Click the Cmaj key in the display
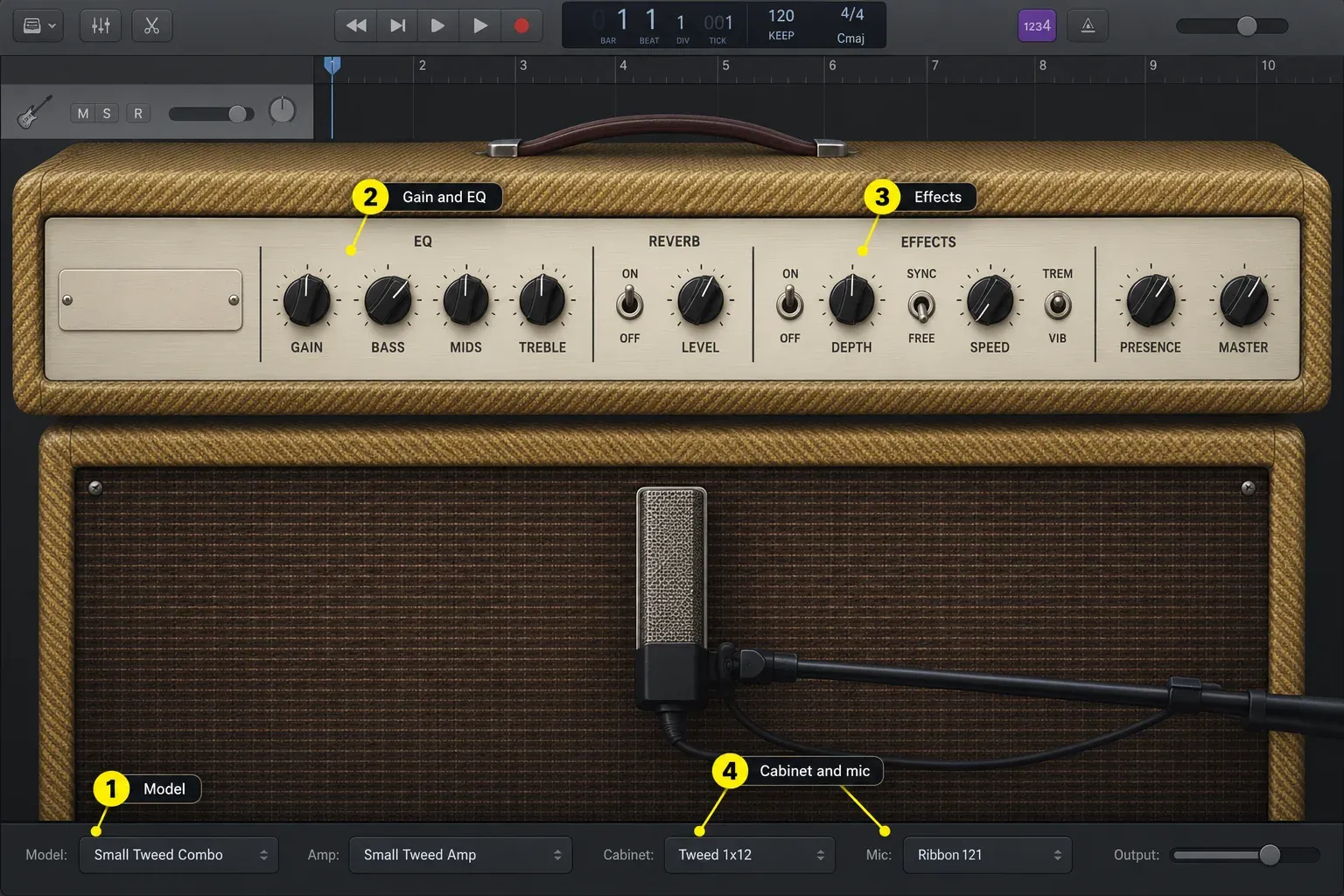This screenshot has width=1344, height=896. pos(850,38)
